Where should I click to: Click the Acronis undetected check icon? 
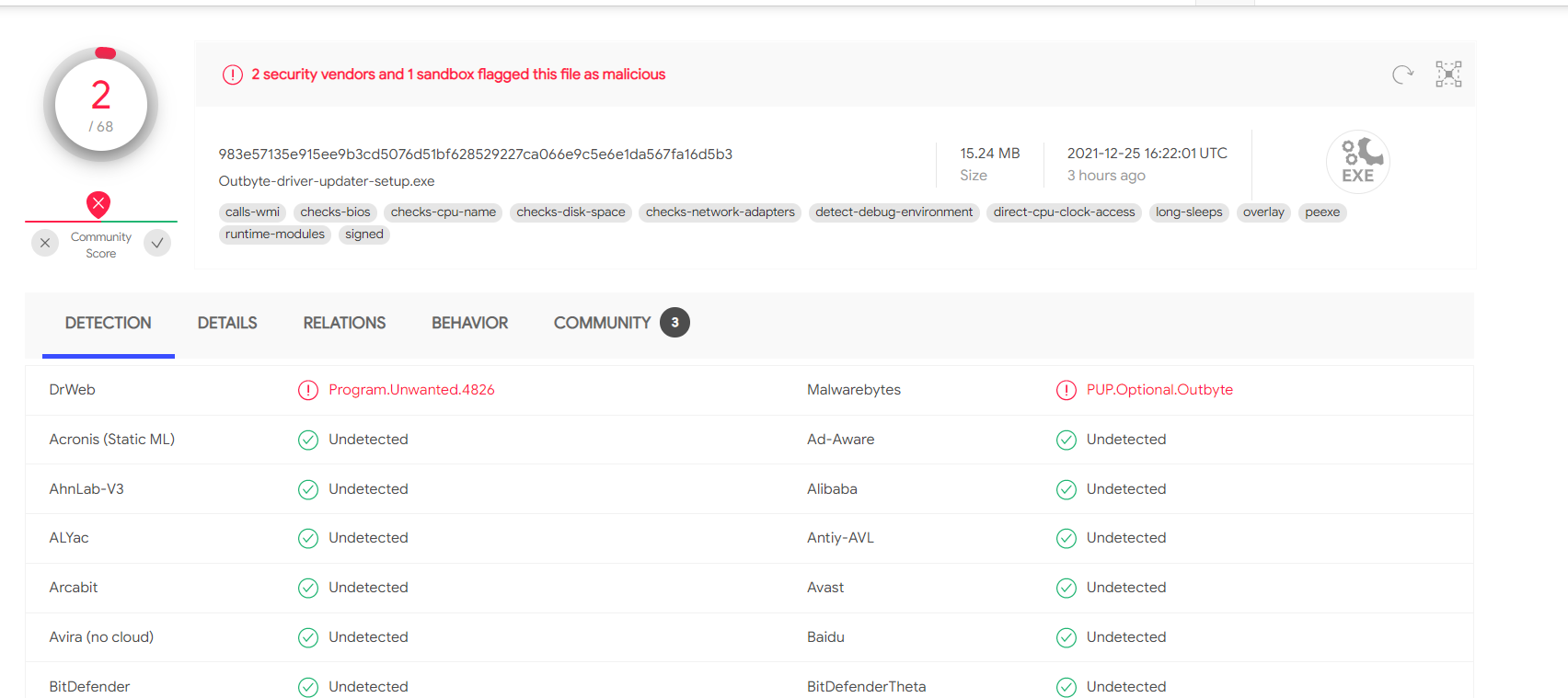308,440
